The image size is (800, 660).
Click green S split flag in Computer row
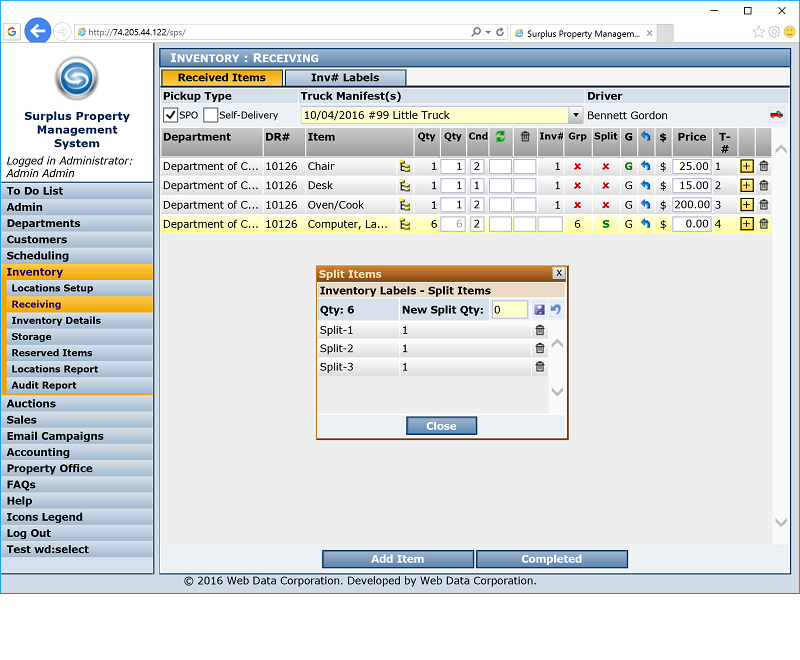click(606, 224)
